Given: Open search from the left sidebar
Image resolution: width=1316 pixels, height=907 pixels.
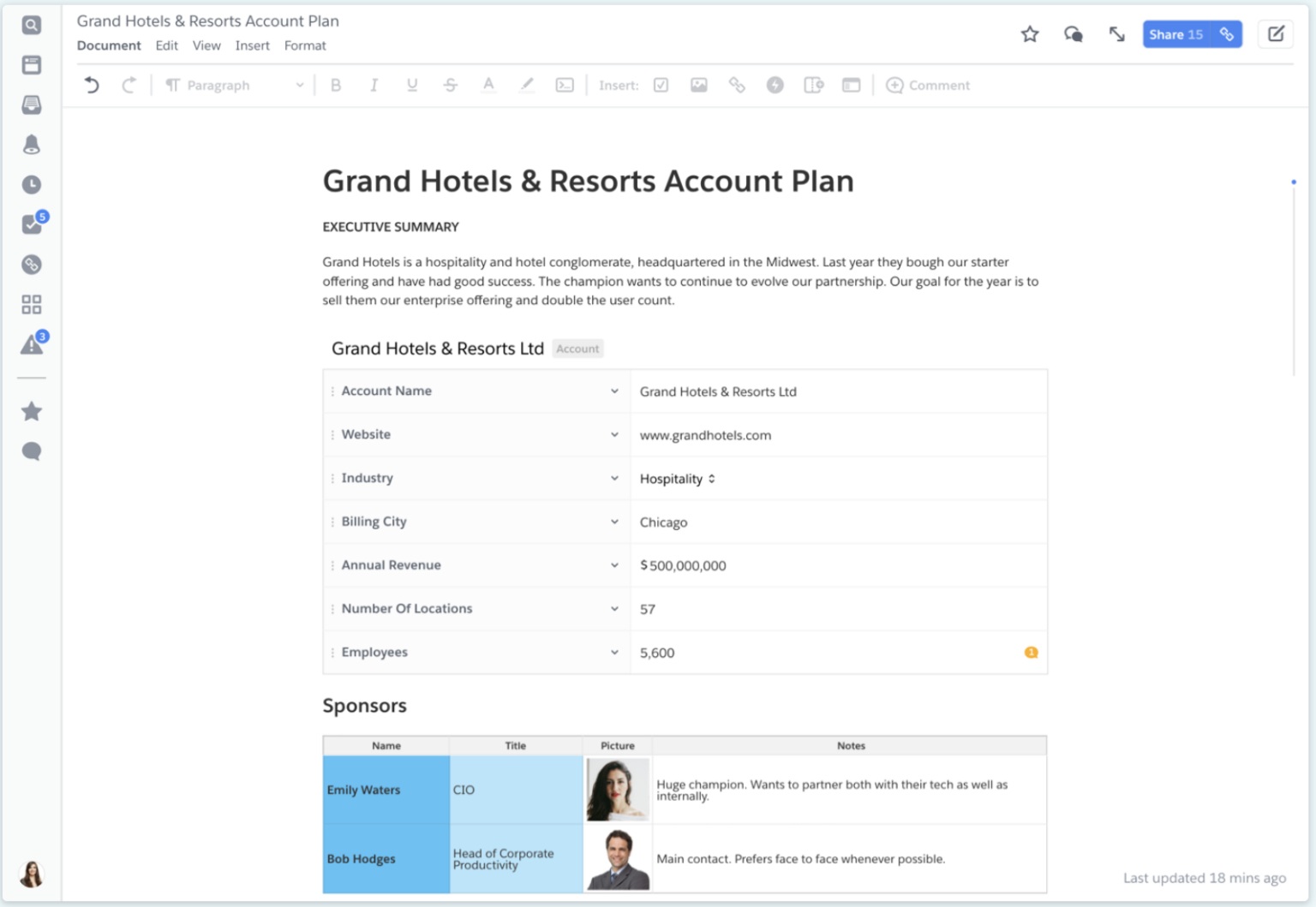Looking at the screenshot, I should 31,25.
